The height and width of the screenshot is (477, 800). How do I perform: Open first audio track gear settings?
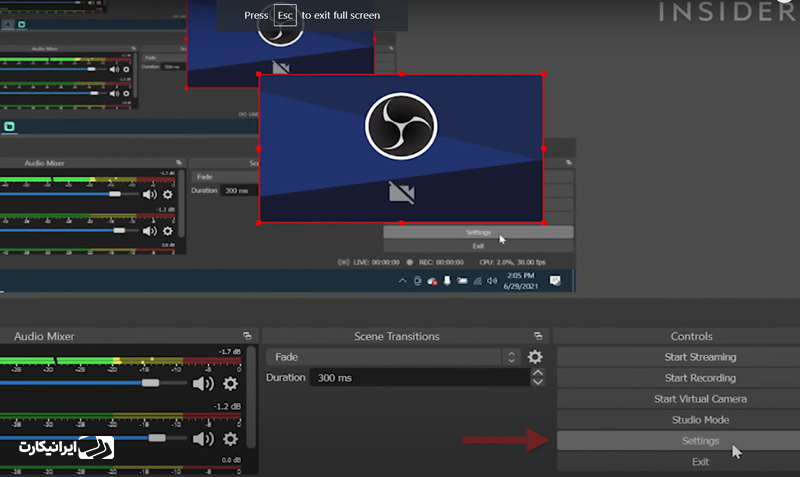click(x=231, y=384)
